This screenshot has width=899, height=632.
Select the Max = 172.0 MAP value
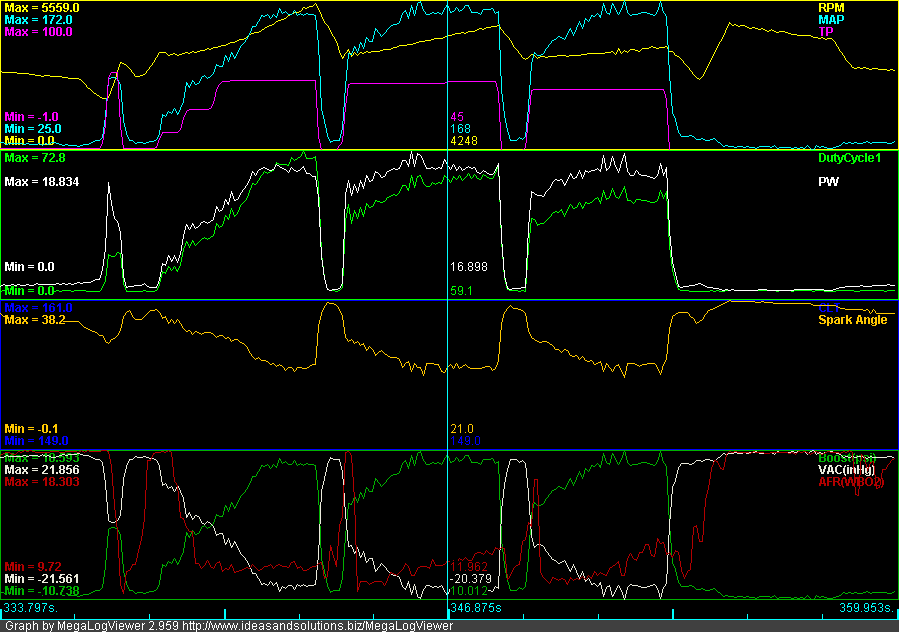click(38, 19)
